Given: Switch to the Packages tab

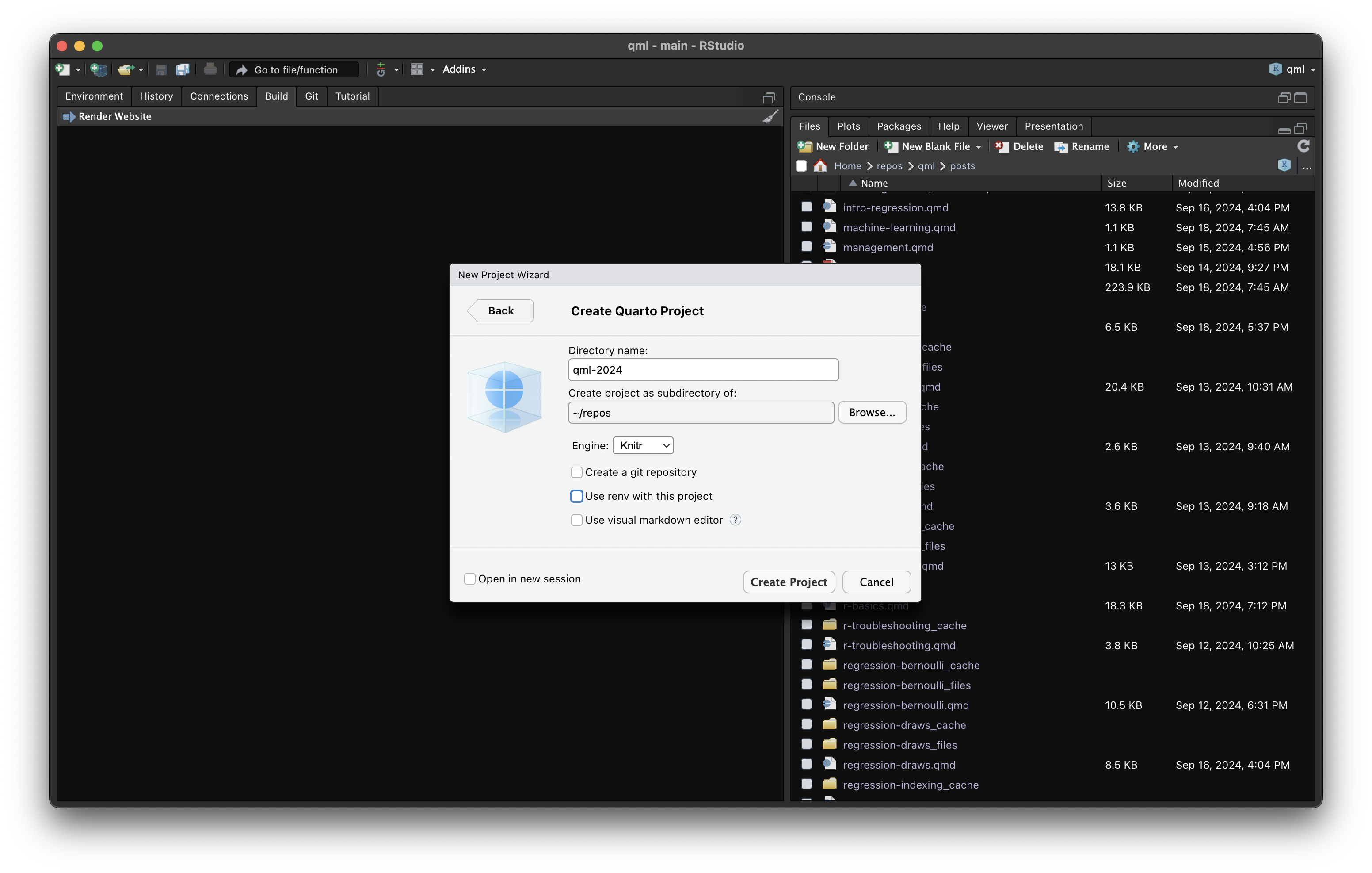Looking at the screenshot, I should 899,126.
